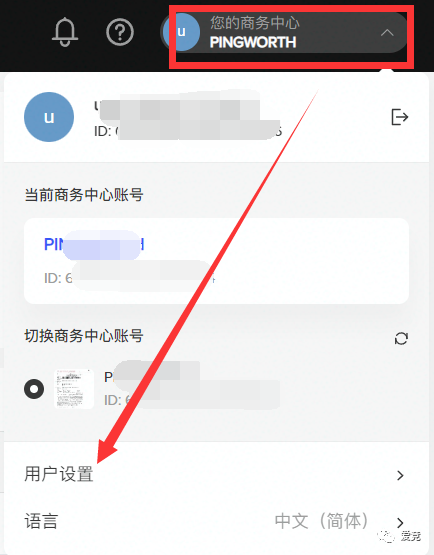
Task: Open the notifications bell
Action: tap(65, 32)
